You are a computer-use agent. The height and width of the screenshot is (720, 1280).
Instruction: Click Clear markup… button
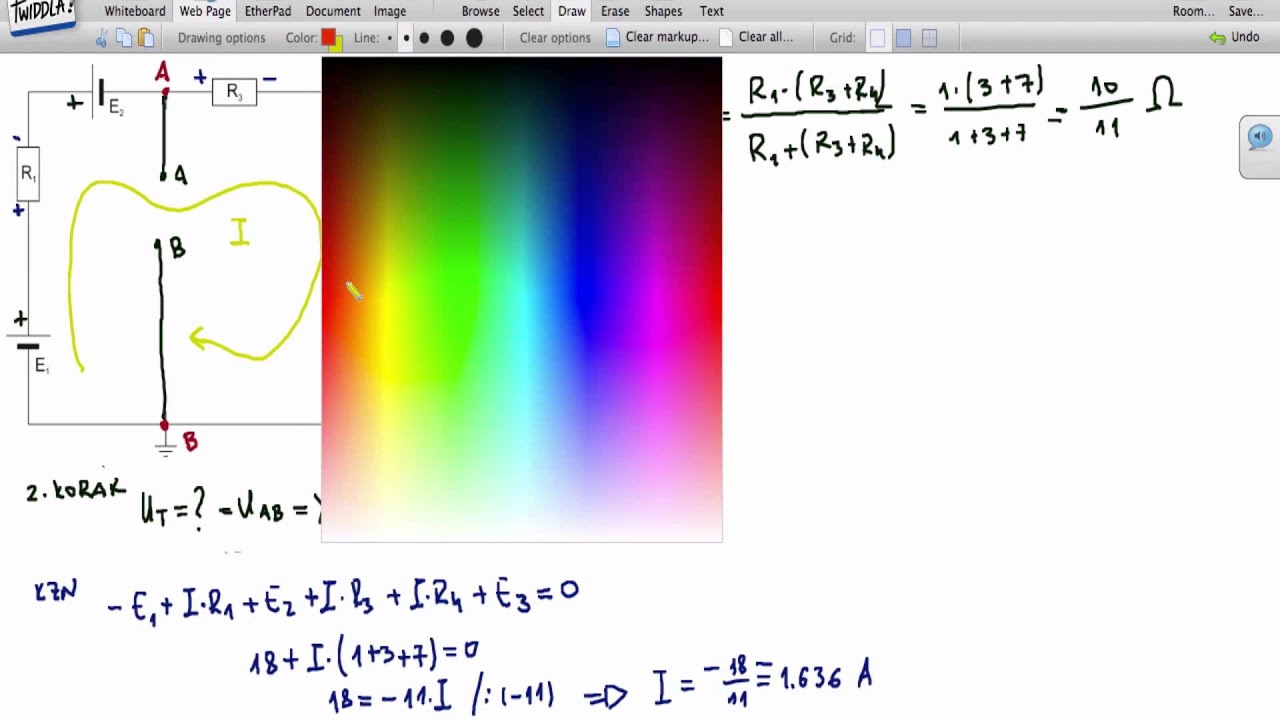(x=657, y=37)
